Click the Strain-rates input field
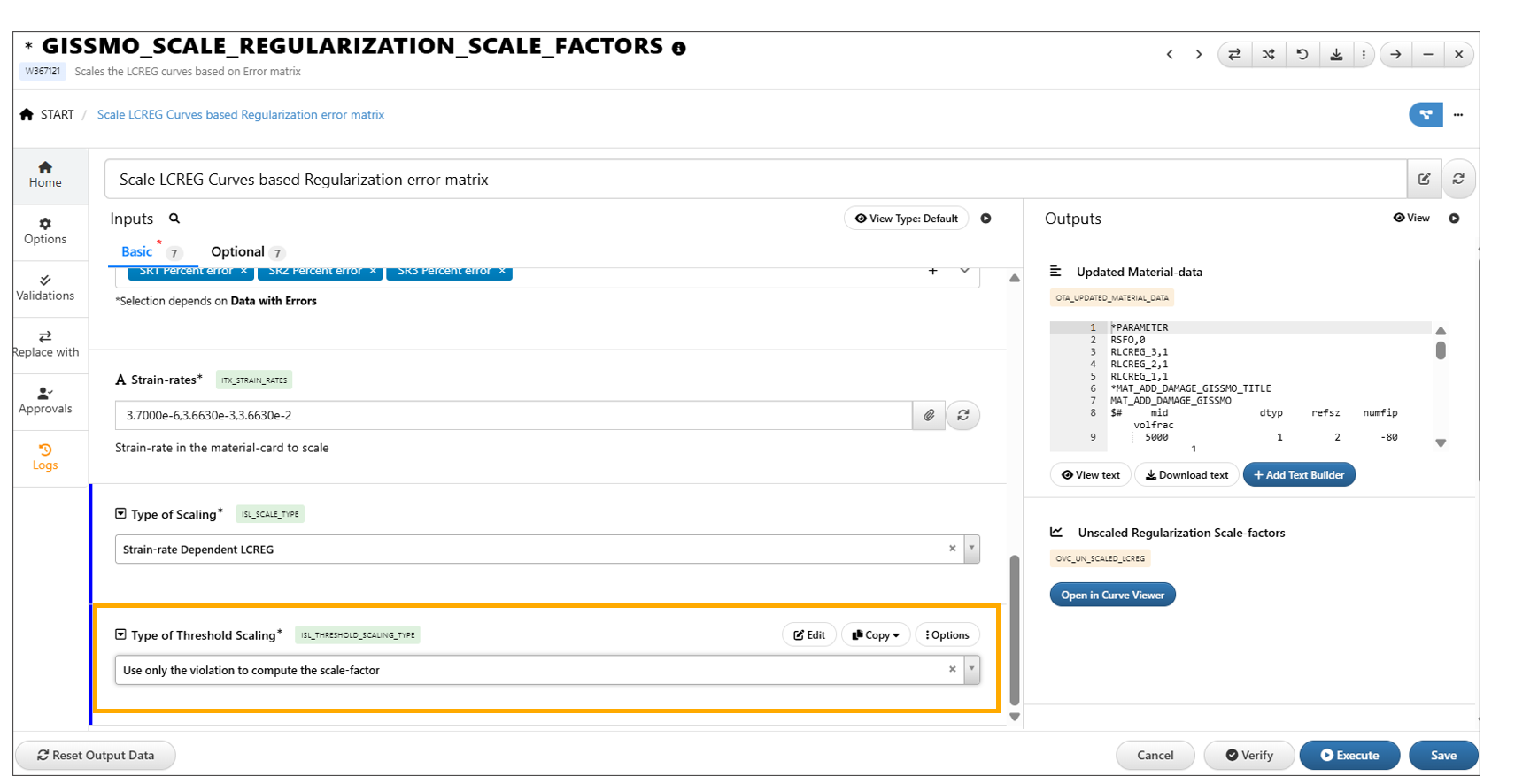Image resolution: width=1538 pixels, height=784 pixels. pyautogui.click(x=514, y=415)
